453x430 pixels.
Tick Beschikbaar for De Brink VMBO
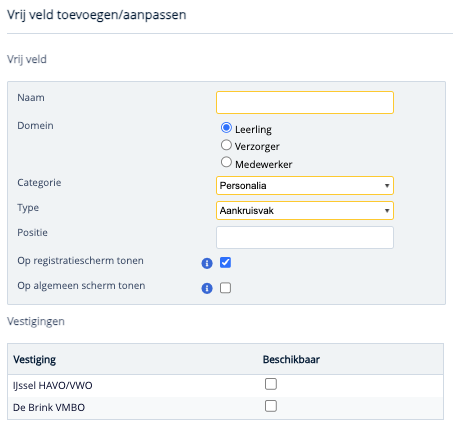(271, 406)
